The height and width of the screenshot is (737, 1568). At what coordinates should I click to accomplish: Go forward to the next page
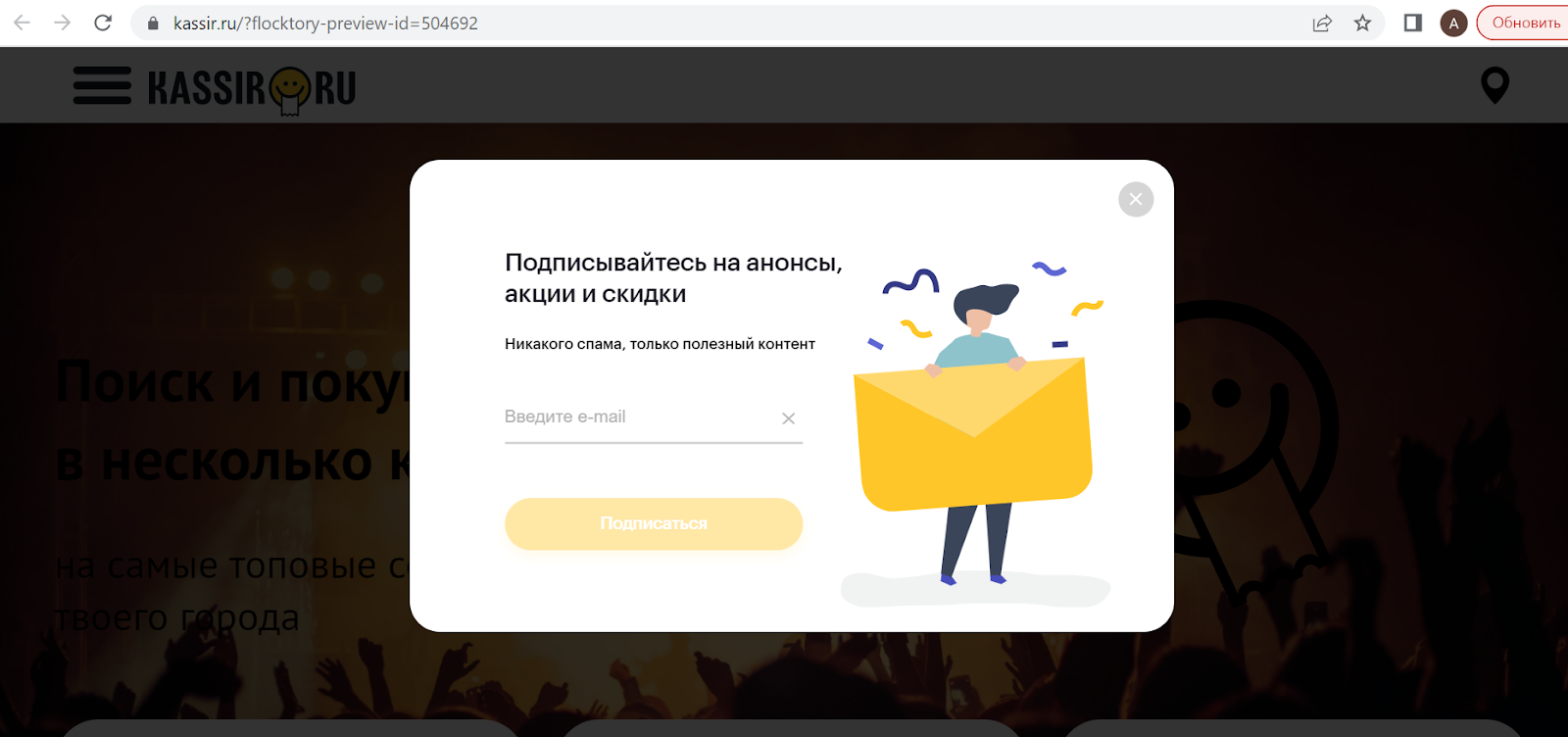click(62, 23)
